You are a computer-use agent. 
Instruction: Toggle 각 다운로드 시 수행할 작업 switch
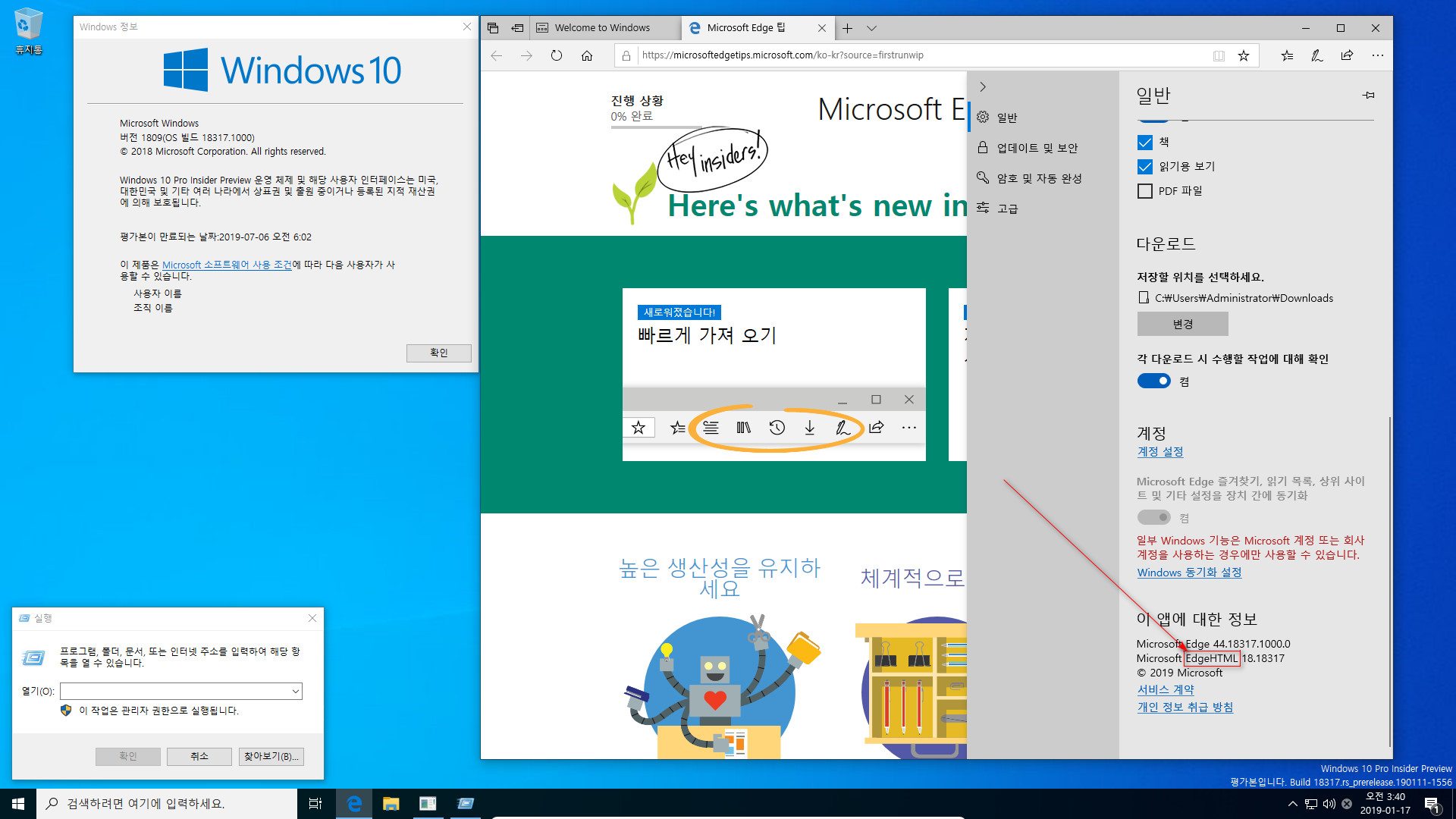click(x=1153, y=381)
